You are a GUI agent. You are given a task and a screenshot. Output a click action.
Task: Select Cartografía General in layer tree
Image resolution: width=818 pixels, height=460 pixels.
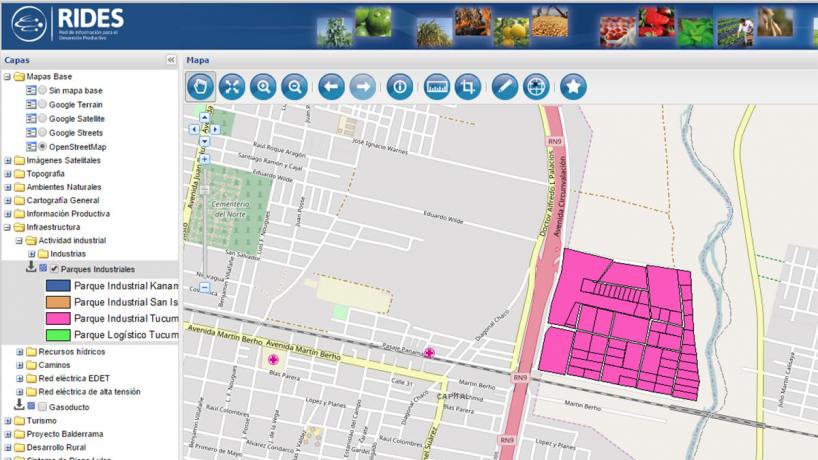(x=62, y=200)
